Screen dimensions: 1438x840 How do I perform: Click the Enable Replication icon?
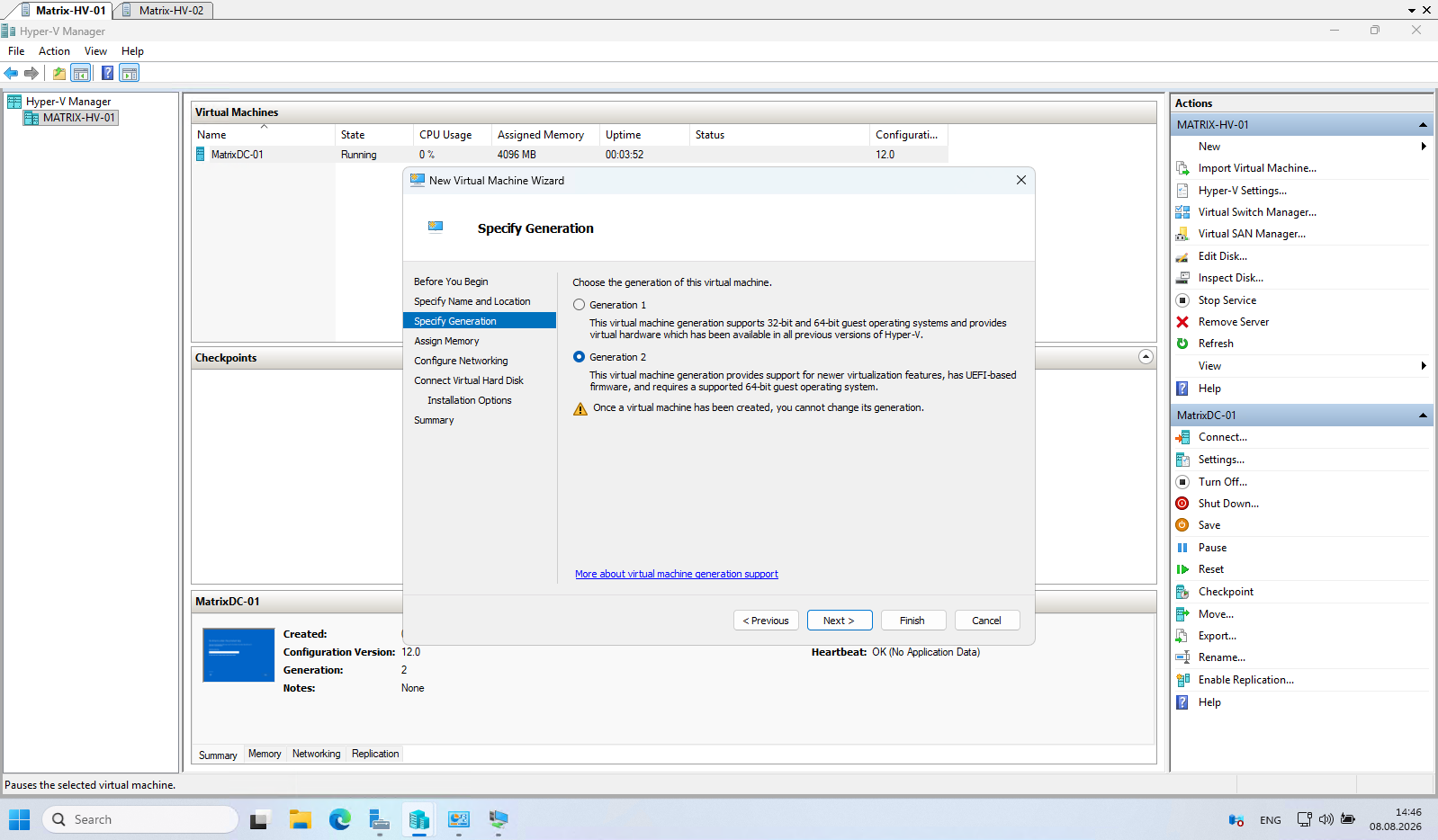pos(1182,680)
